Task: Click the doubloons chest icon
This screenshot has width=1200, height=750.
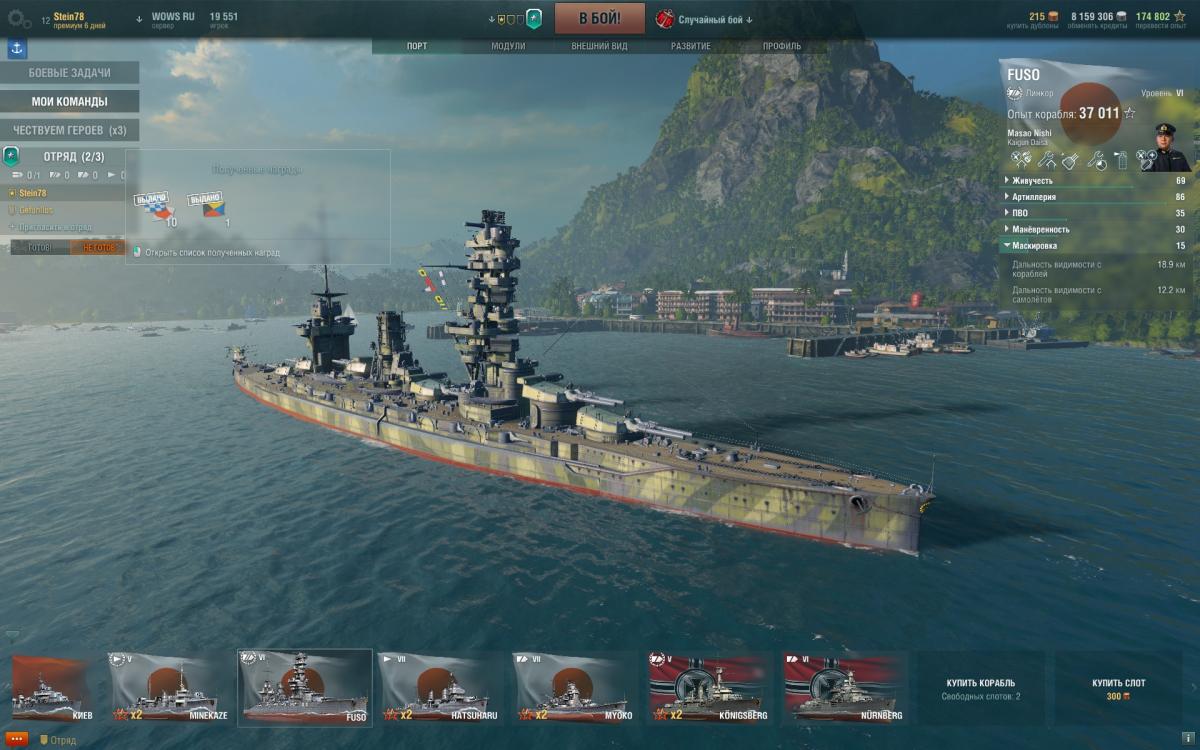Action: 1053,16
